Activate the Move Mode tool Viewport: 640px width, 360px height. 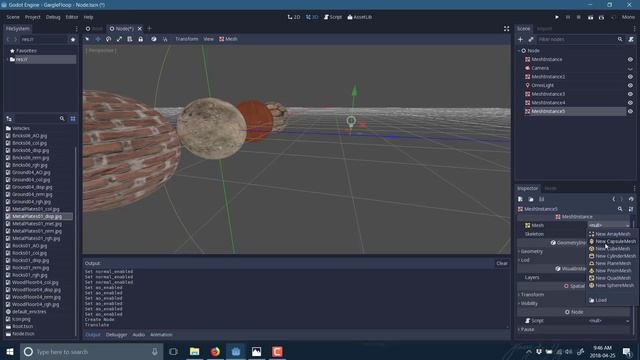tap(98, 39)
